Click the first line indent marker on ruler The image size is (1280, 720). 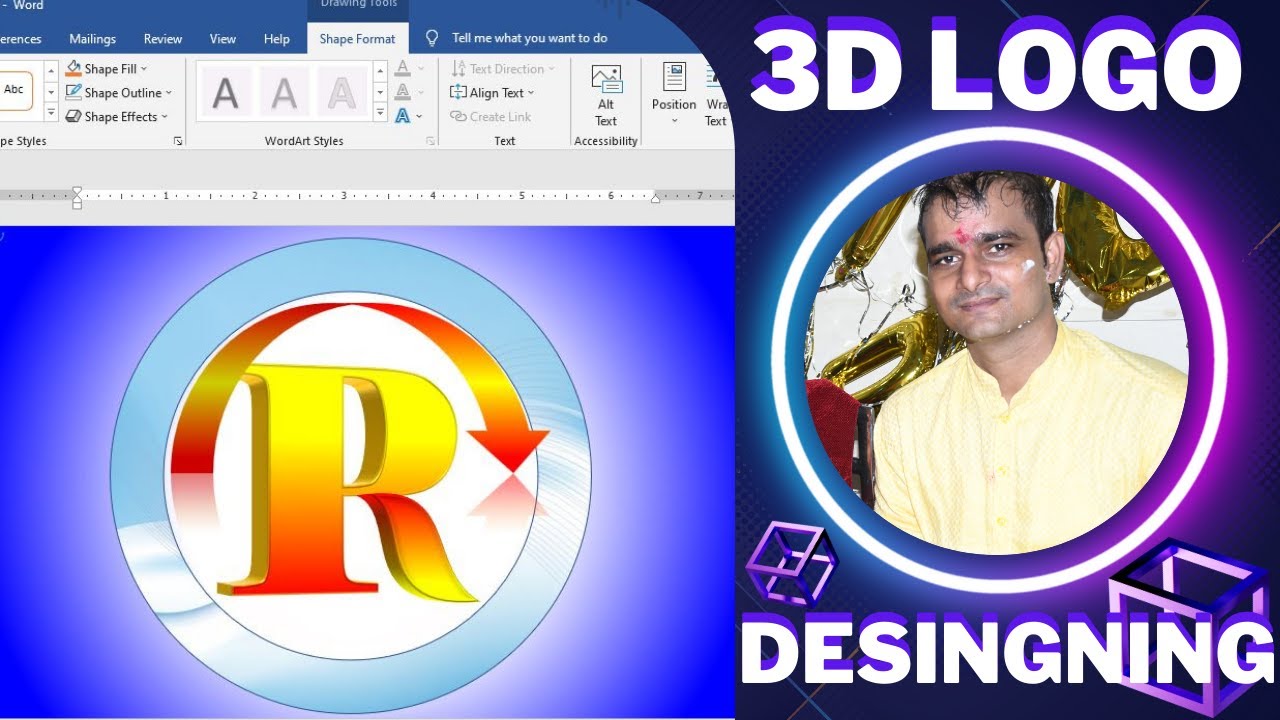click(x=77, y=191)
